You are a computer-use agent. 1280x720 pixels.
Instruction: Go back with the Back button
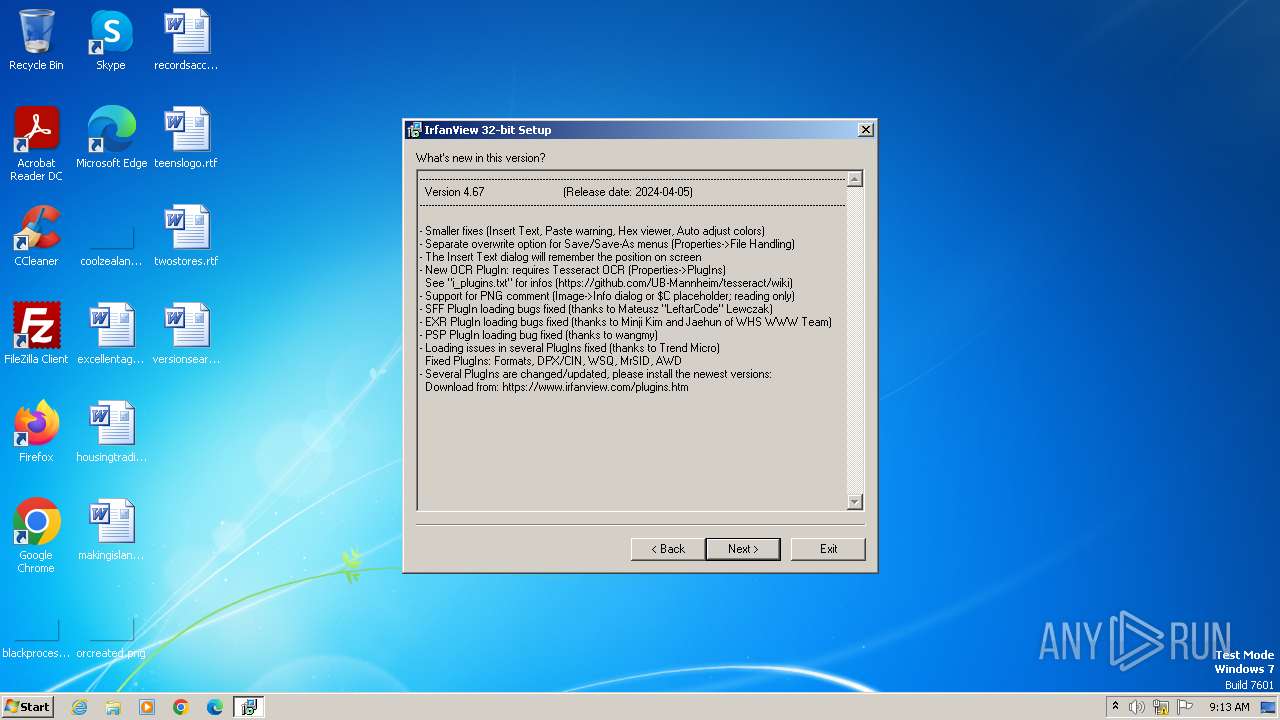pos(668,549)
